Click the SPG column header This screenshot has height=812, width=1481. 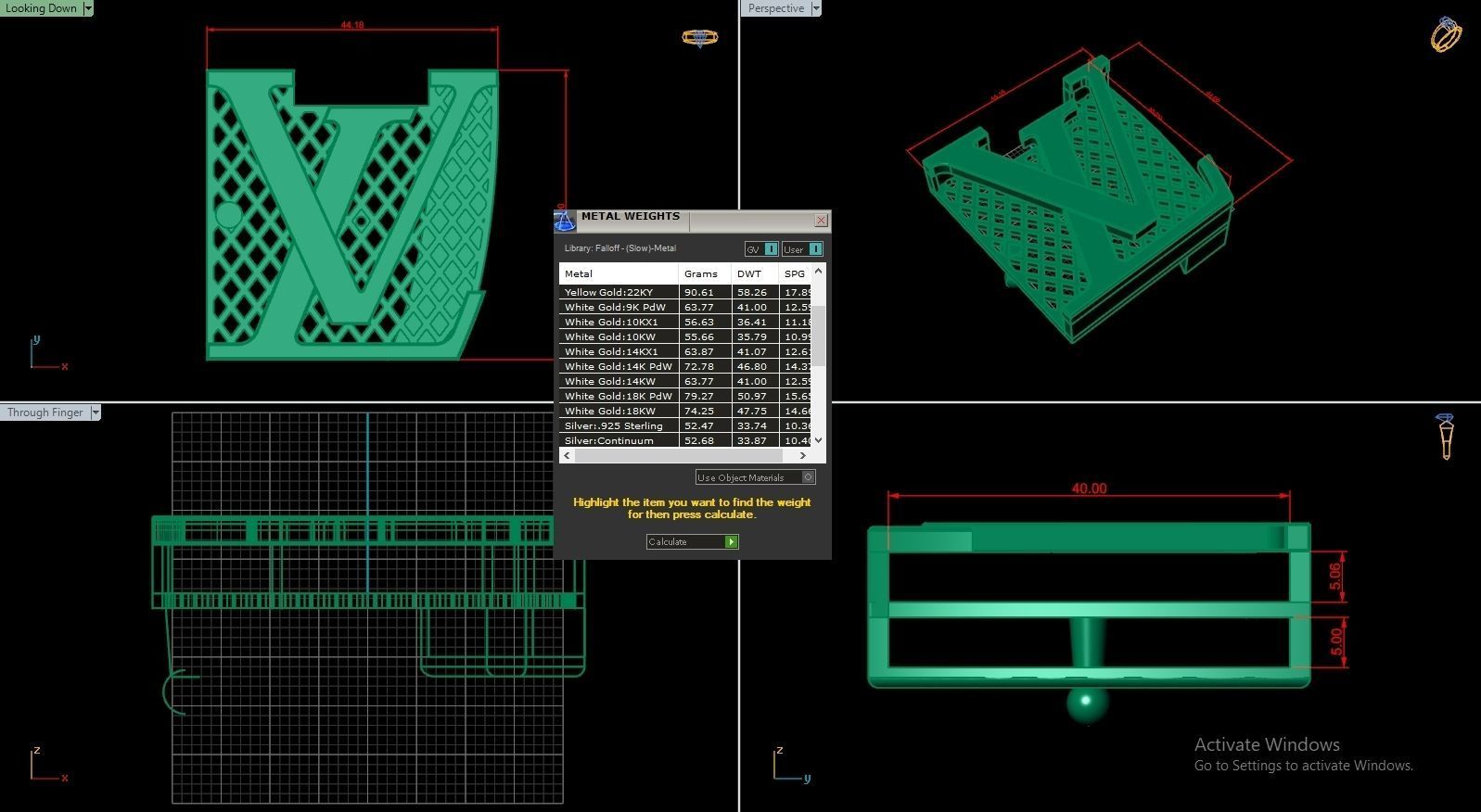[795, 273]
